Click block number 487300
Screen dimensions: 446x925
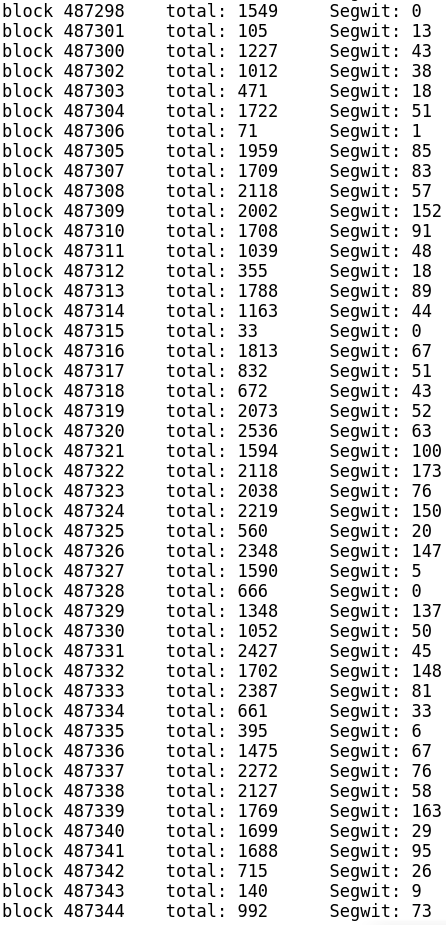click(94, 51)
